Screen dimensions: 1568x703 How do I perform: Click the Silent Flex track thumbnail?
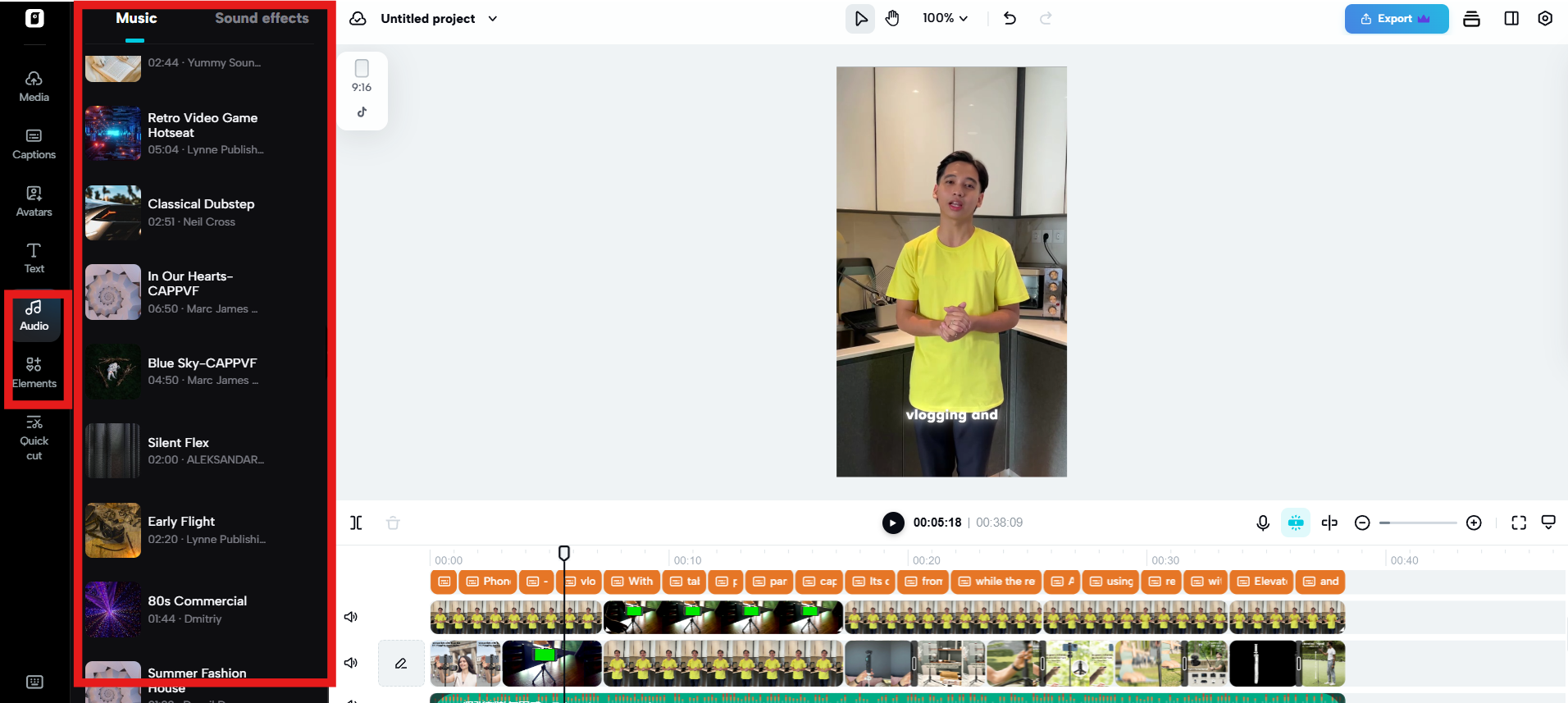[x=113, y=451]
